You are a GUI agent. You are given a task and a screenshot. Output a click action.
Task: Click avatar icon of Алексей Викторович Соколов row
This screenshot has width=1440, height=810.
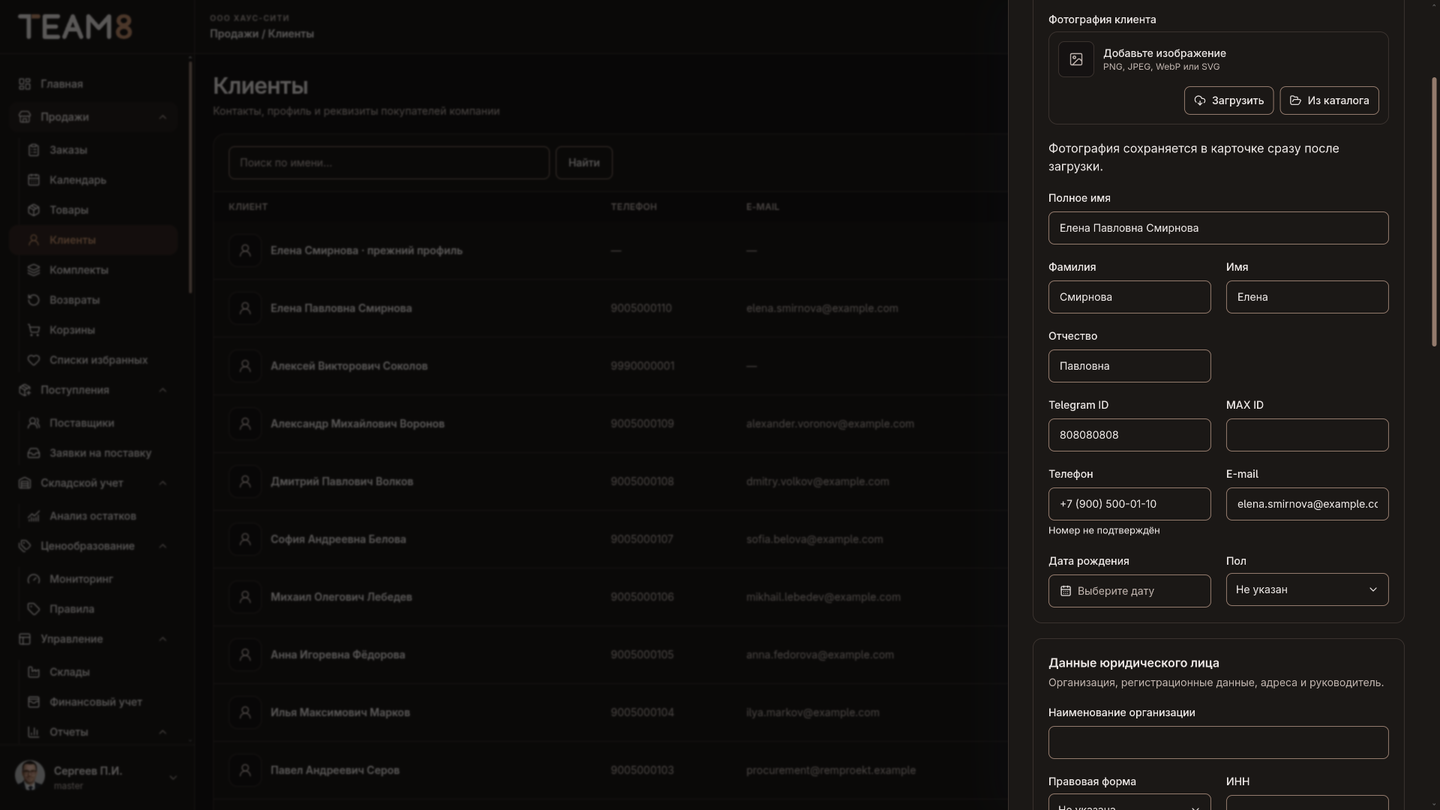coord(245,366)
